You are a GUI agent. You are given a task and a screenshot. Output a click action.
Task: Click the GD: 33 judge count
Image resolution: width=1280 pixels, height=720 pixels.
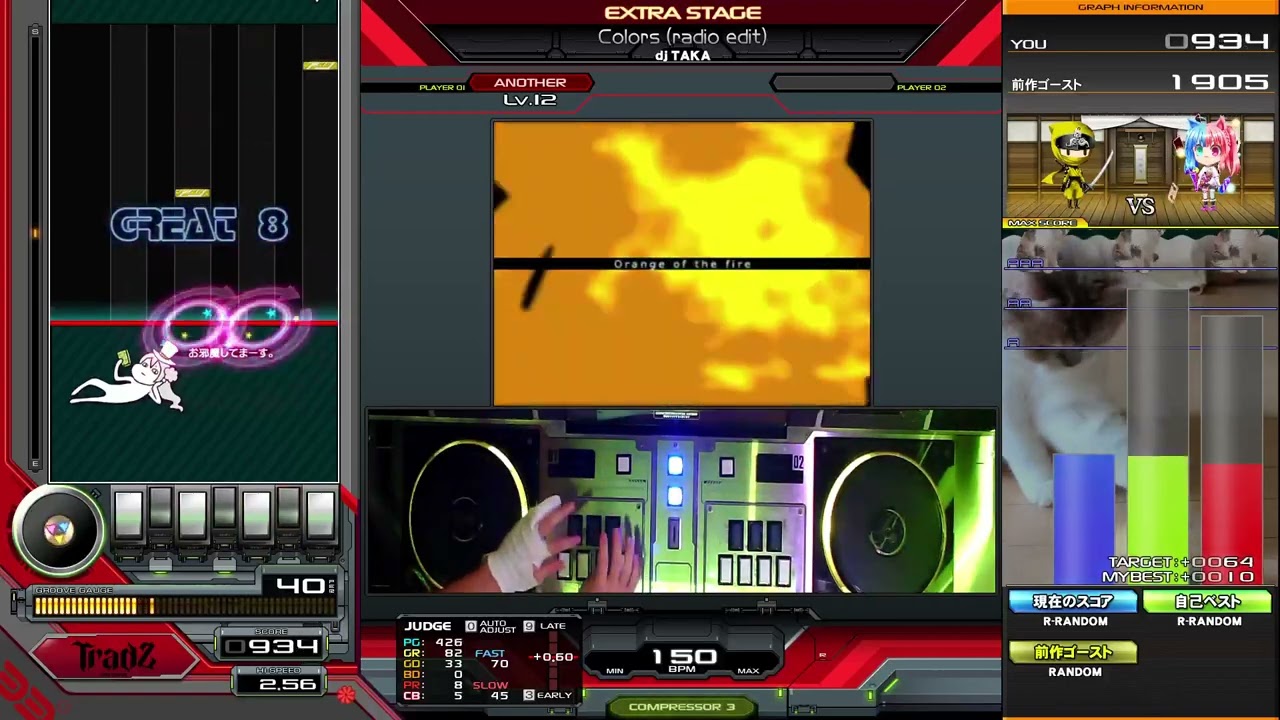(x=433, y=664)
